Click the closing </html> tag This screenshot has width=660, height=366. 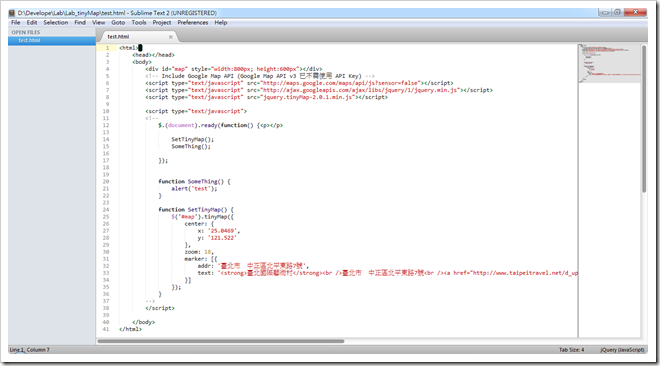pyautogui.click(x=130, y=329)
